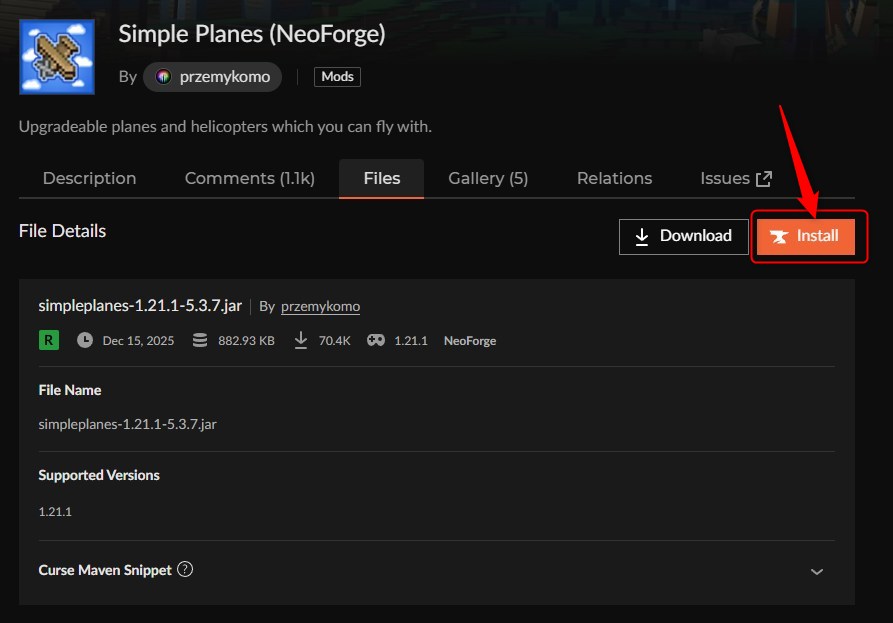This screenshot has width=893, height=623.
Task: Click the przemykomo author avatar icon
Action: [163, 77]
